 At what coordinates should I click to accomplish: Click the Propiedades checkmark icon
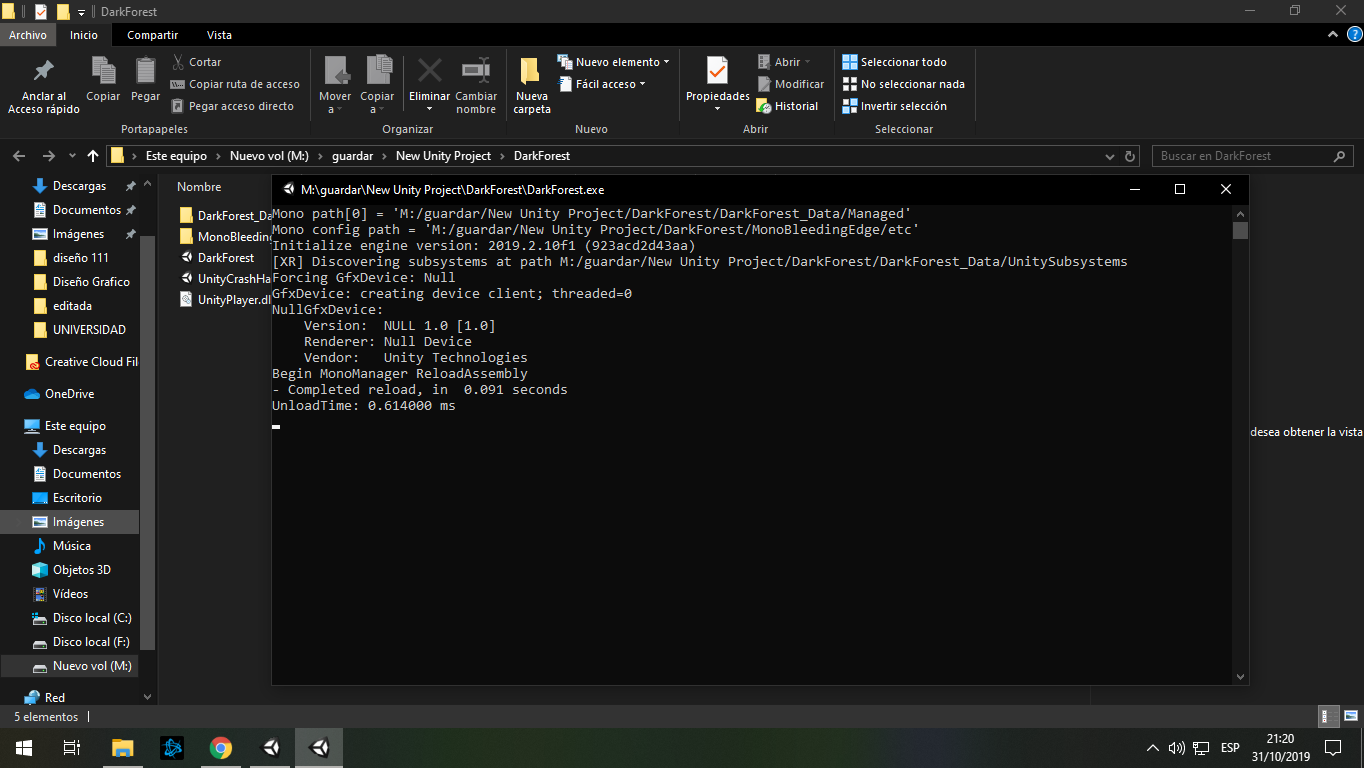717,71
